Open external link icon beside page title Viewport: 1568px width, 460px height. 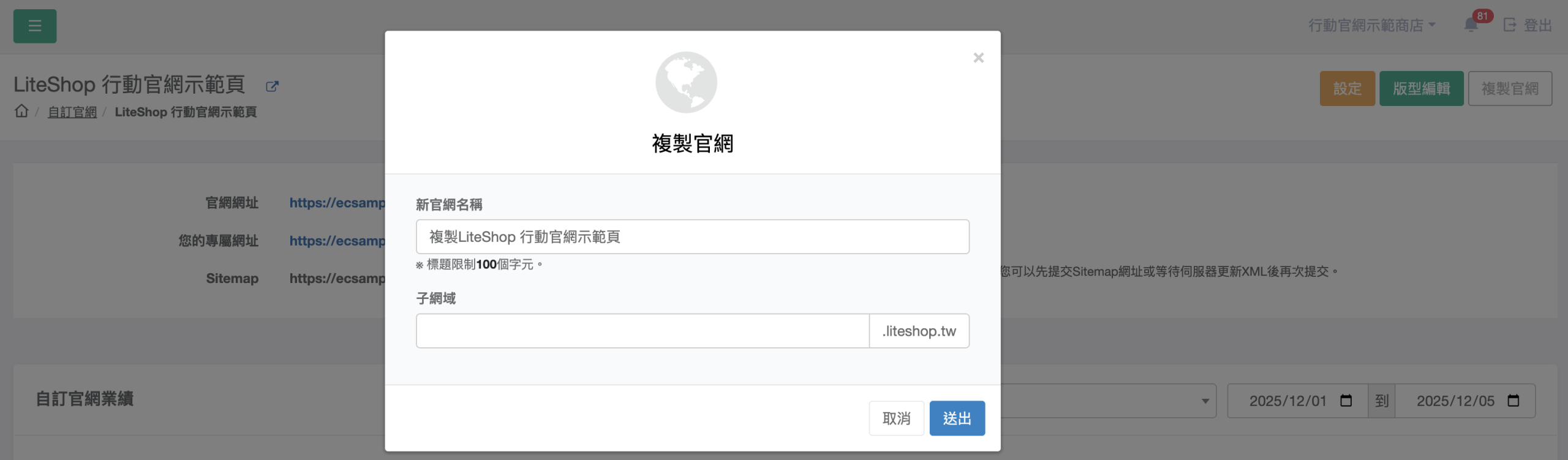pos(272,86)
